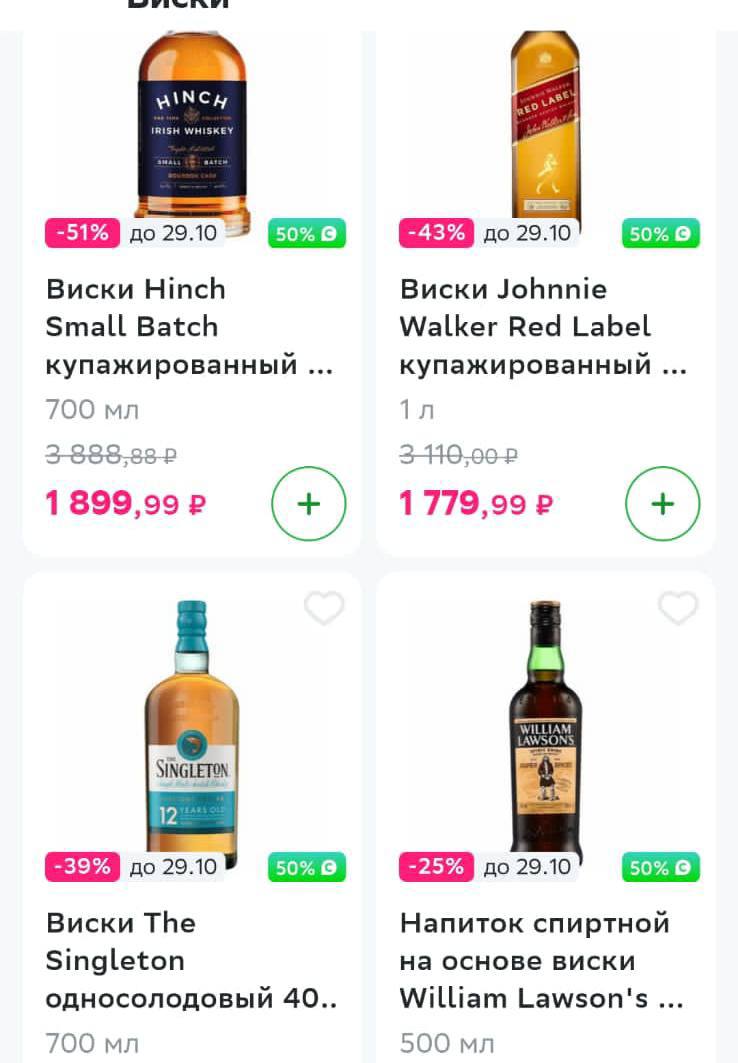Open The Singleton 12 bottle image

coord(192,732)
